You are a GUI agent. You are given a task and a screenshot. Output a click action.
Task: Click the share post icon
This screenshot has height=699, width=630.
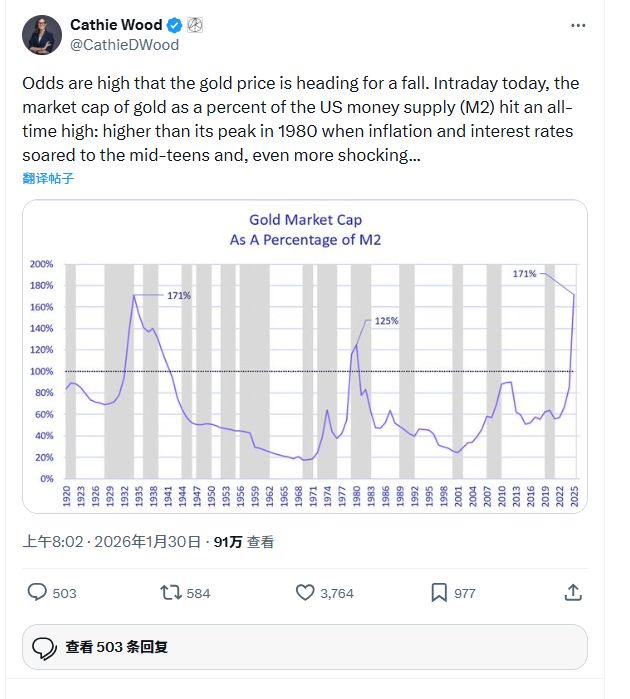(x=573, y=592)
